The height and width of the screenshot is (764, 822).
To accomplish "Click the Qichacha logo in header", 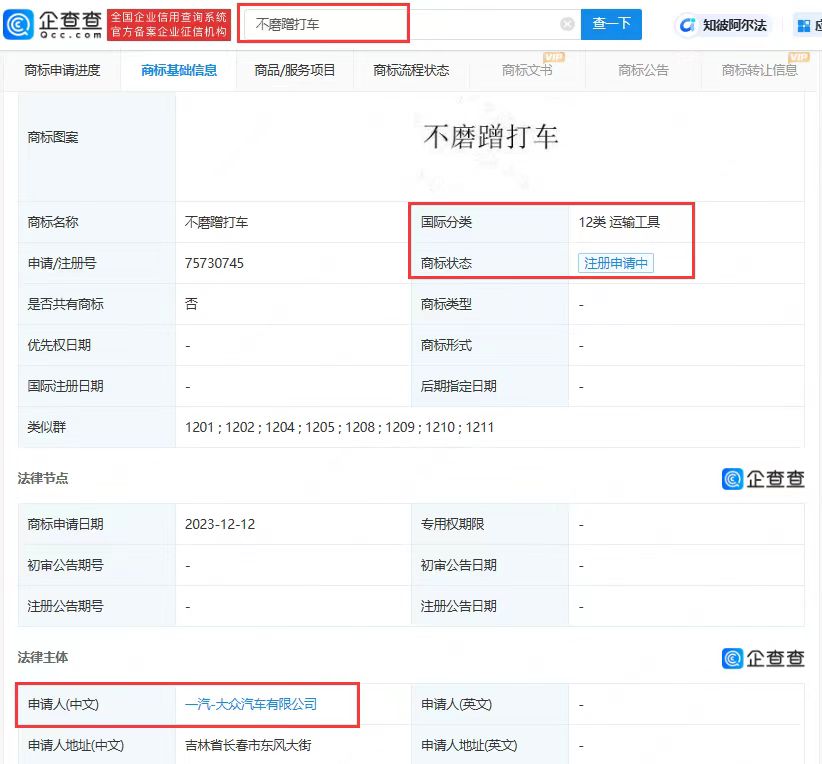I will [52, 24].
